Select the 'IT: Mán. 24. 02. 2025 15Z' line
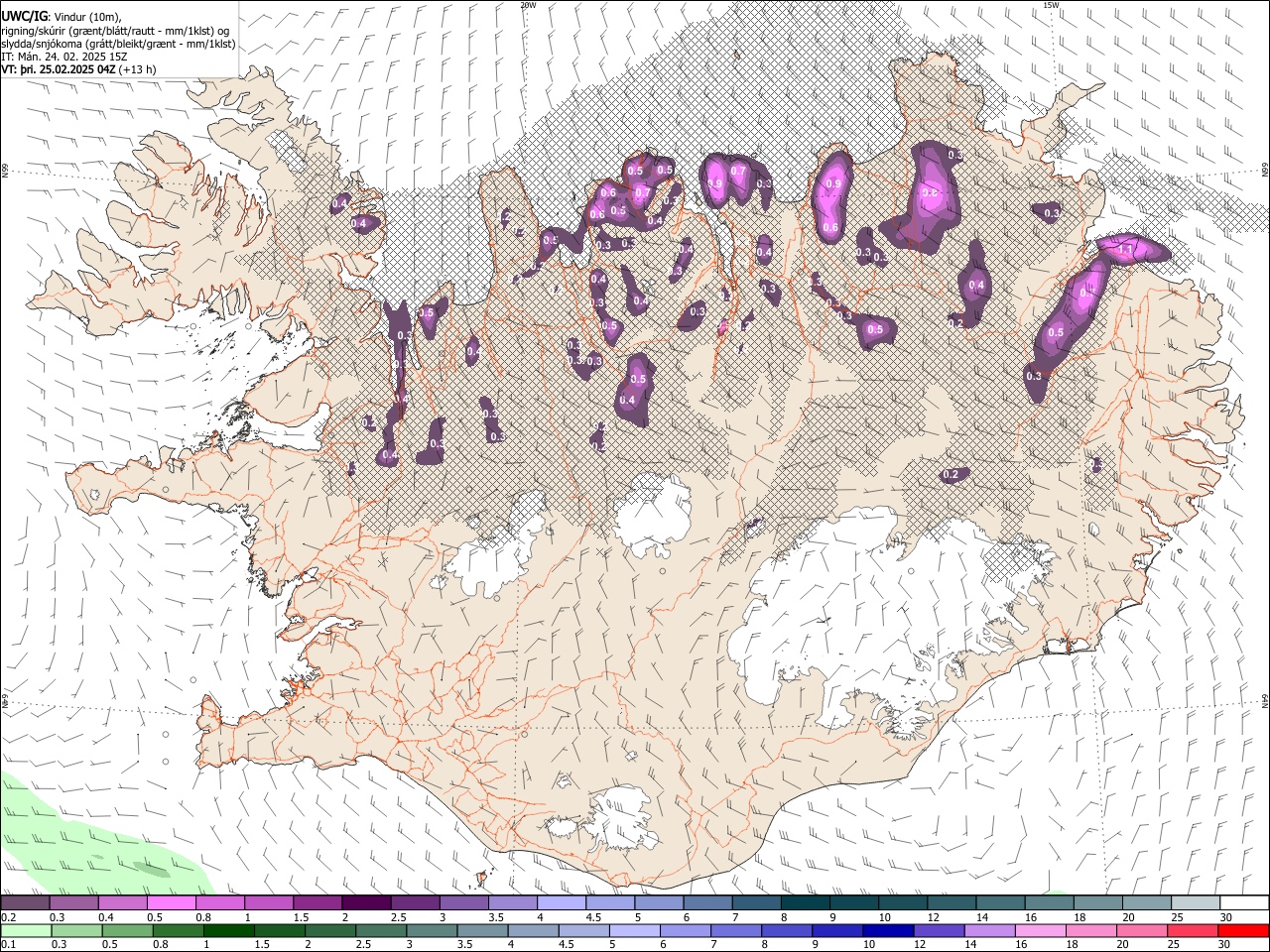 pyautogui.click(x=64, y=57)
